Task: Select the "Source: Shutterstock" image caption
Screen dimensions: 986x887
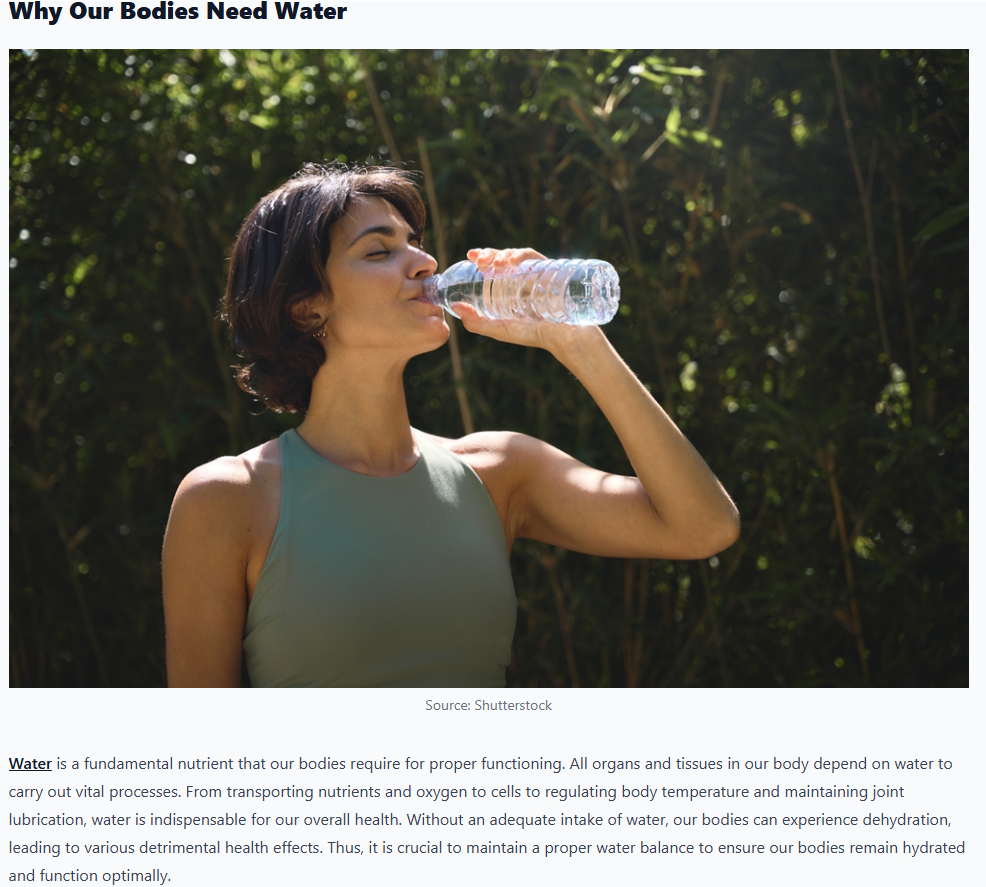Action: [x=489, y=705]
